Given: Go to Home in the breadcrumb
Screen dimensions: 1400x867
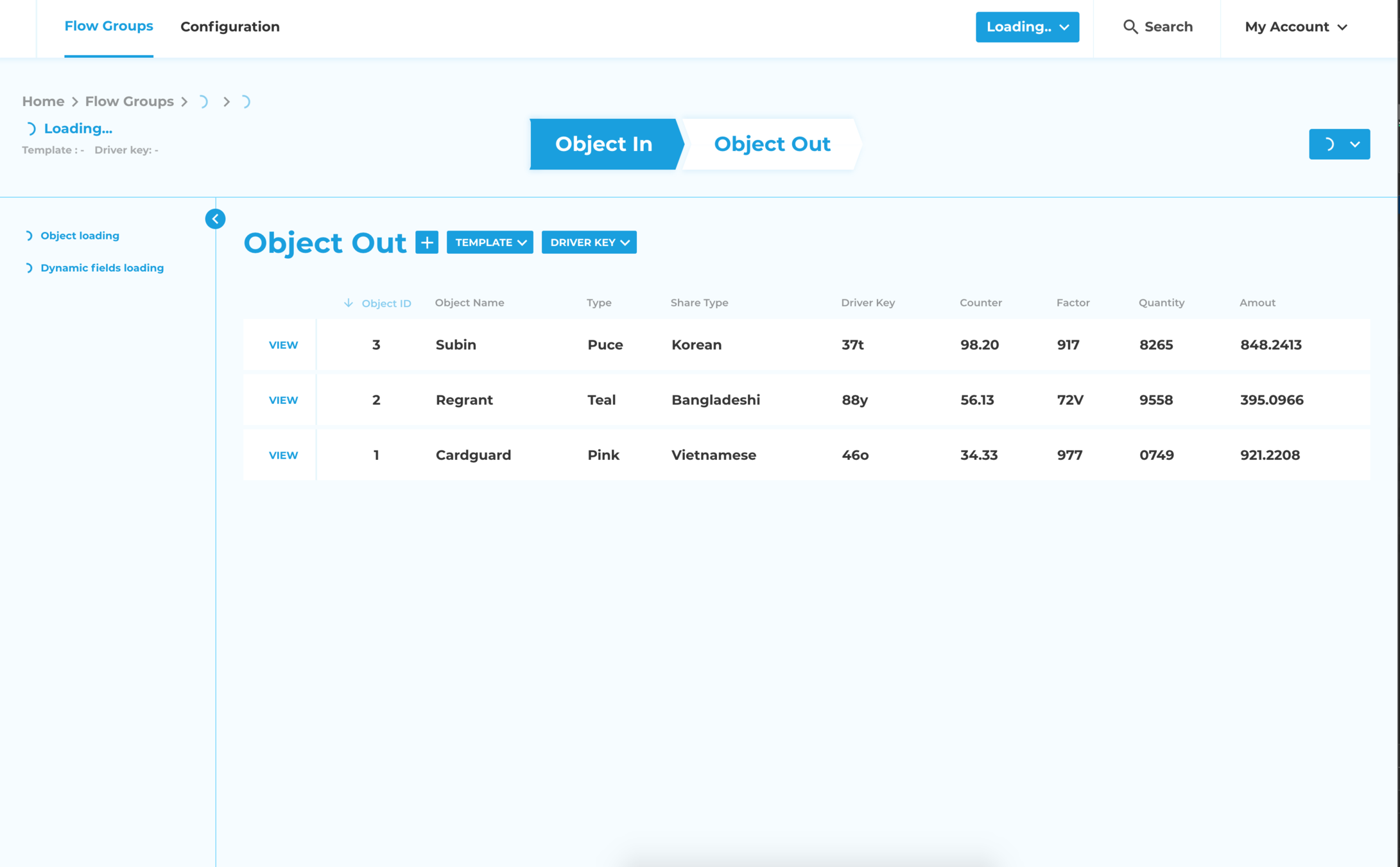Looking at the screenshot, I should point(43,101).
